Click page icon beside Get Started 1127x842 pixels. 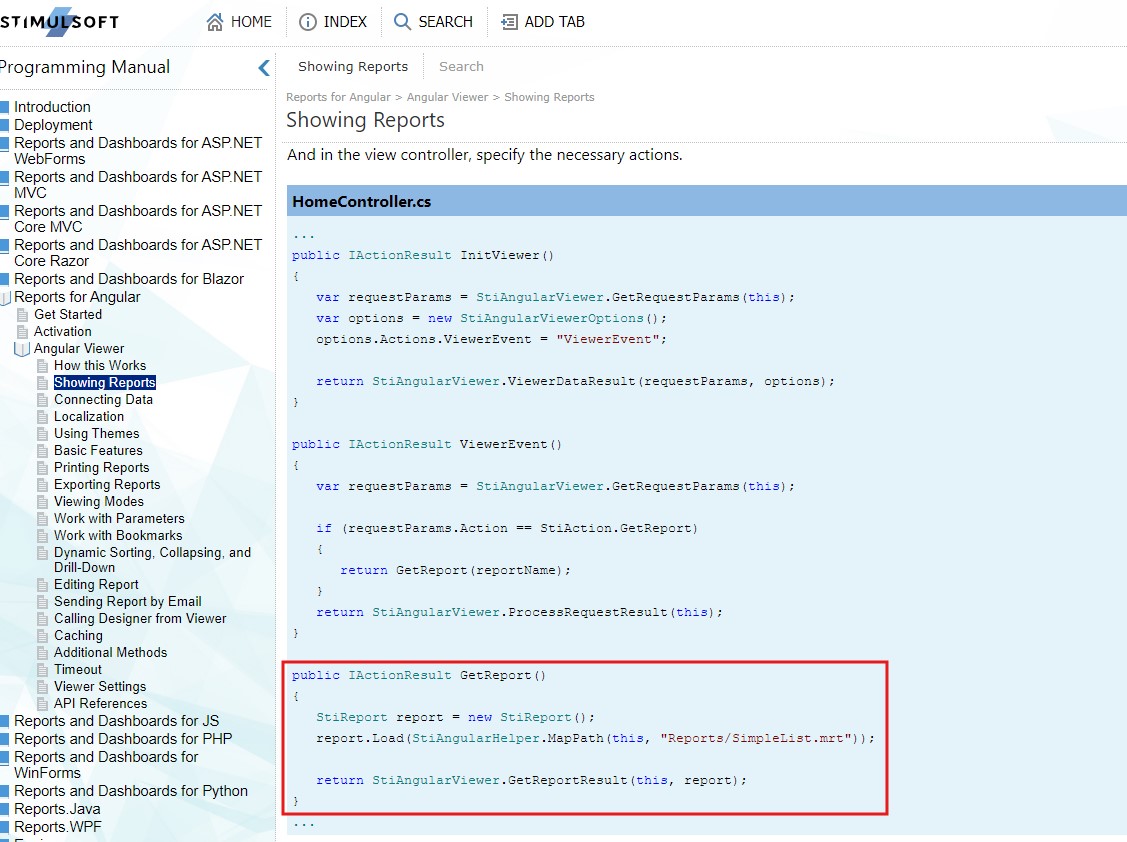(x=23, y=314)
